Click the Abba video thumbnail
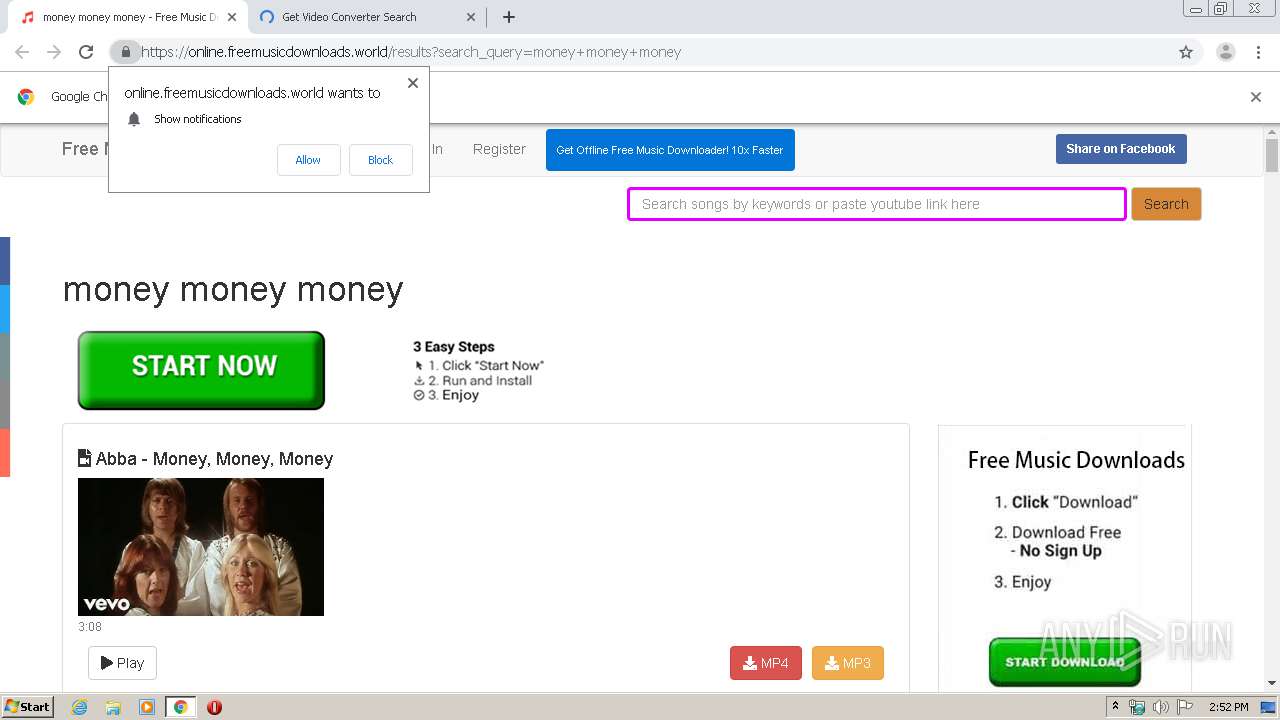This screenshot has height=720, width=1280. pos(201,547)
